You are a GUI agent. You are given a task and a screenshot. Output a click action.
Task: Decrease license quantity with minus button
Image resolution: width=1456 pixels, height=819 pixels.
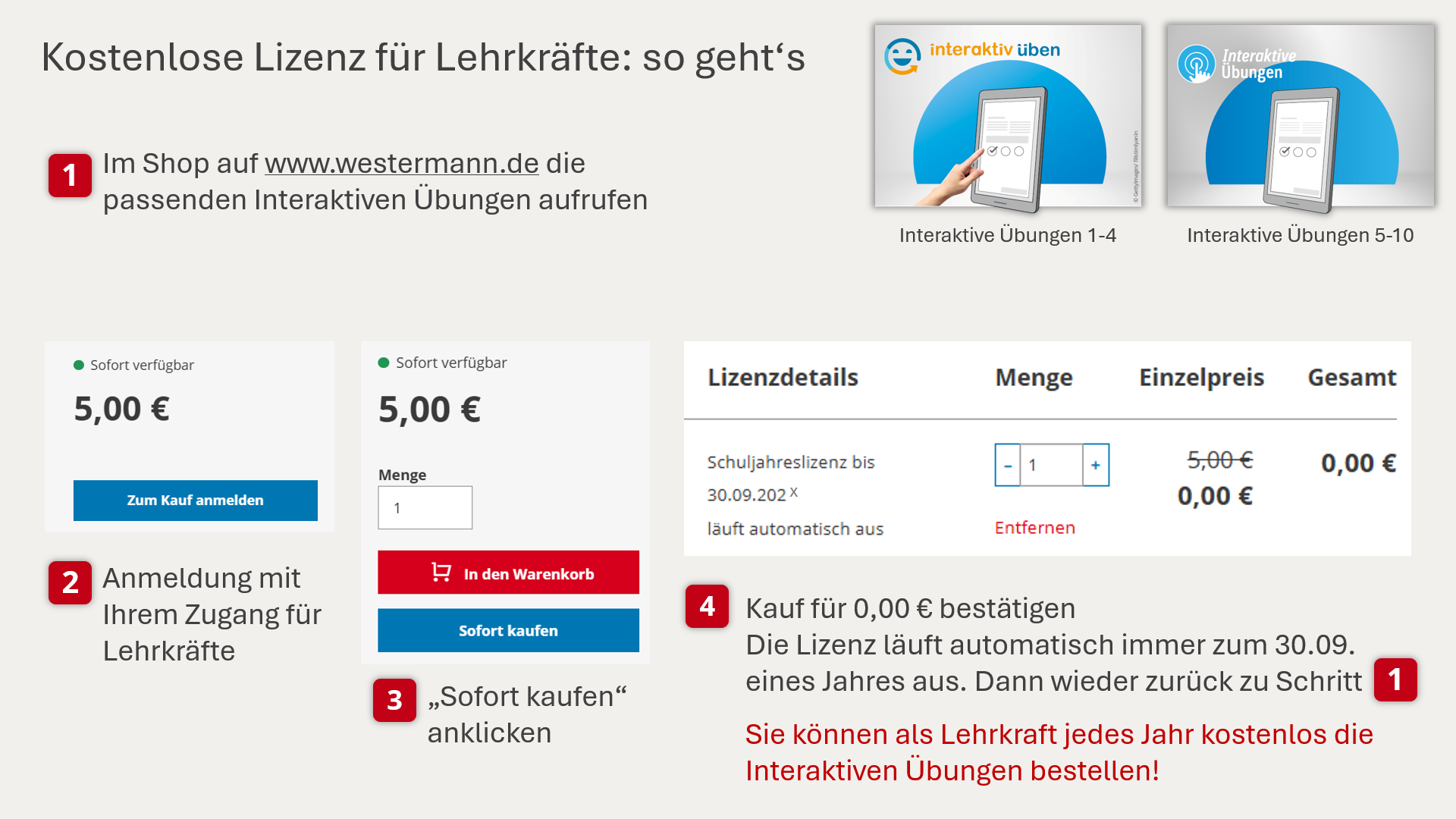pos(1008,465)
